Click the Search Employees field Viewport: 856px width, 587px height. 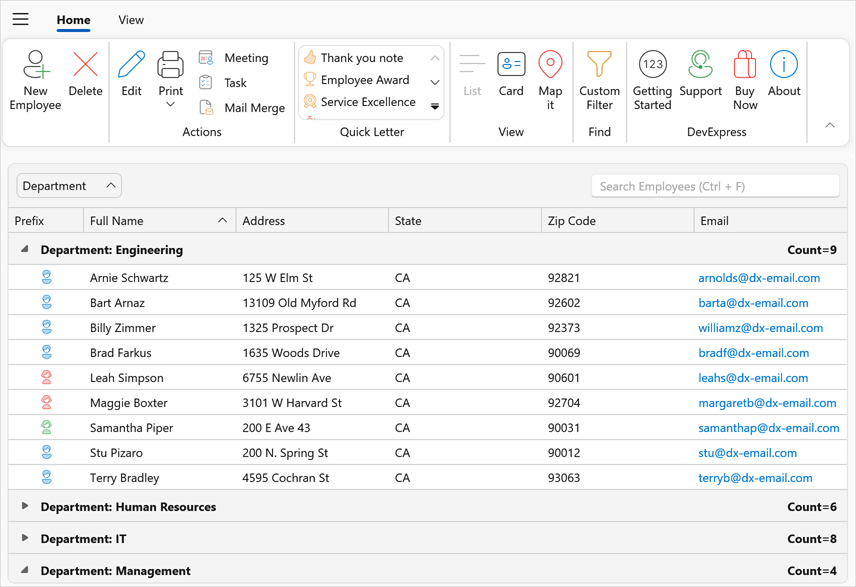tap(714, 186)
